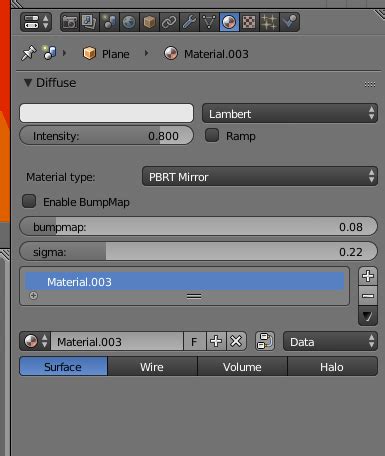The image size is (385, 456).
Task: Open the Texture properties tab
Action: pyautogui.click(x=249, y=22)
